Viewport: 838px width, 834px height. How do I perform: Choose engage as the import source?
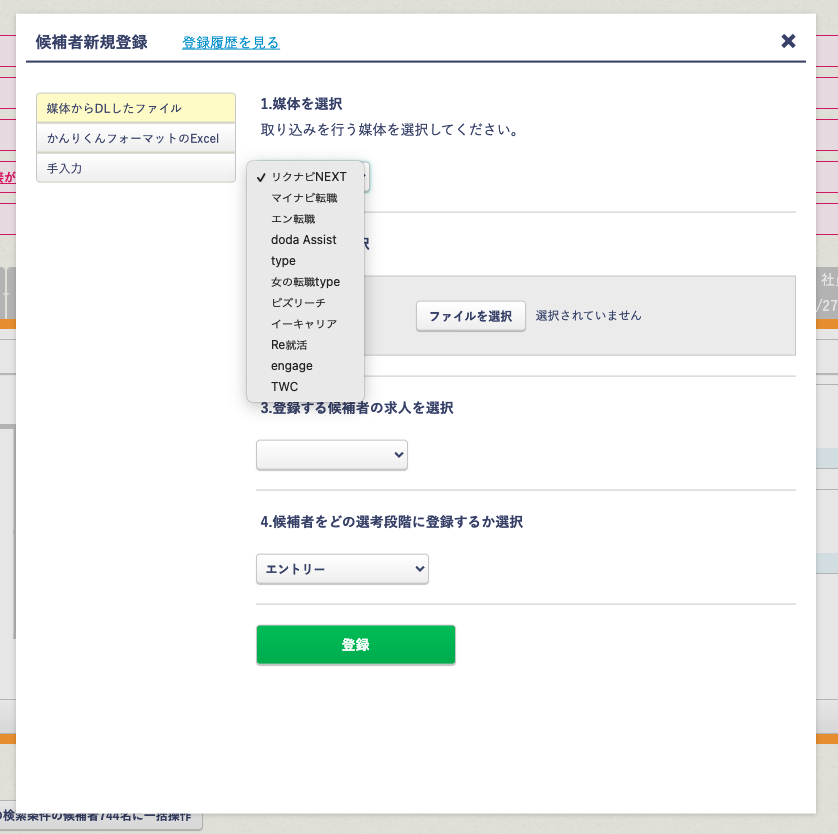[291, 366]
